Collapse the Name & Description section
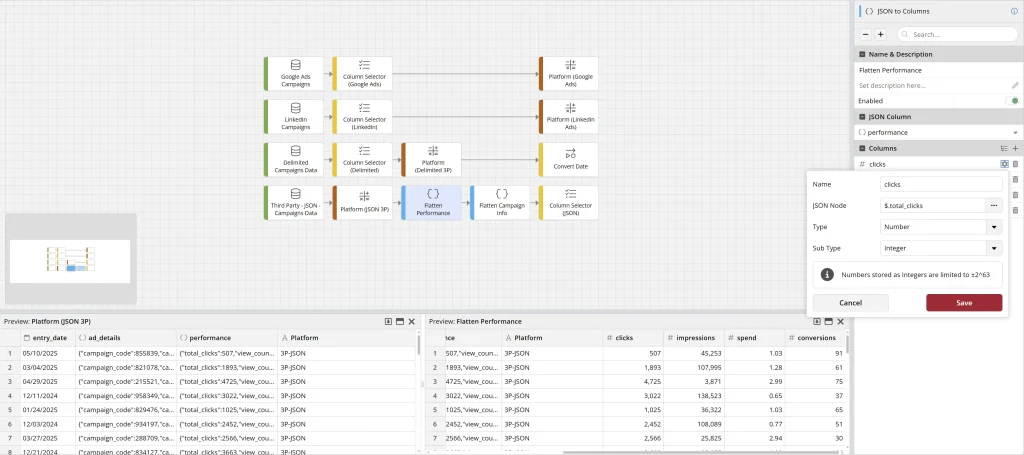The height and width of the screenshot is (455, 1024). click(x=862, y=54)
